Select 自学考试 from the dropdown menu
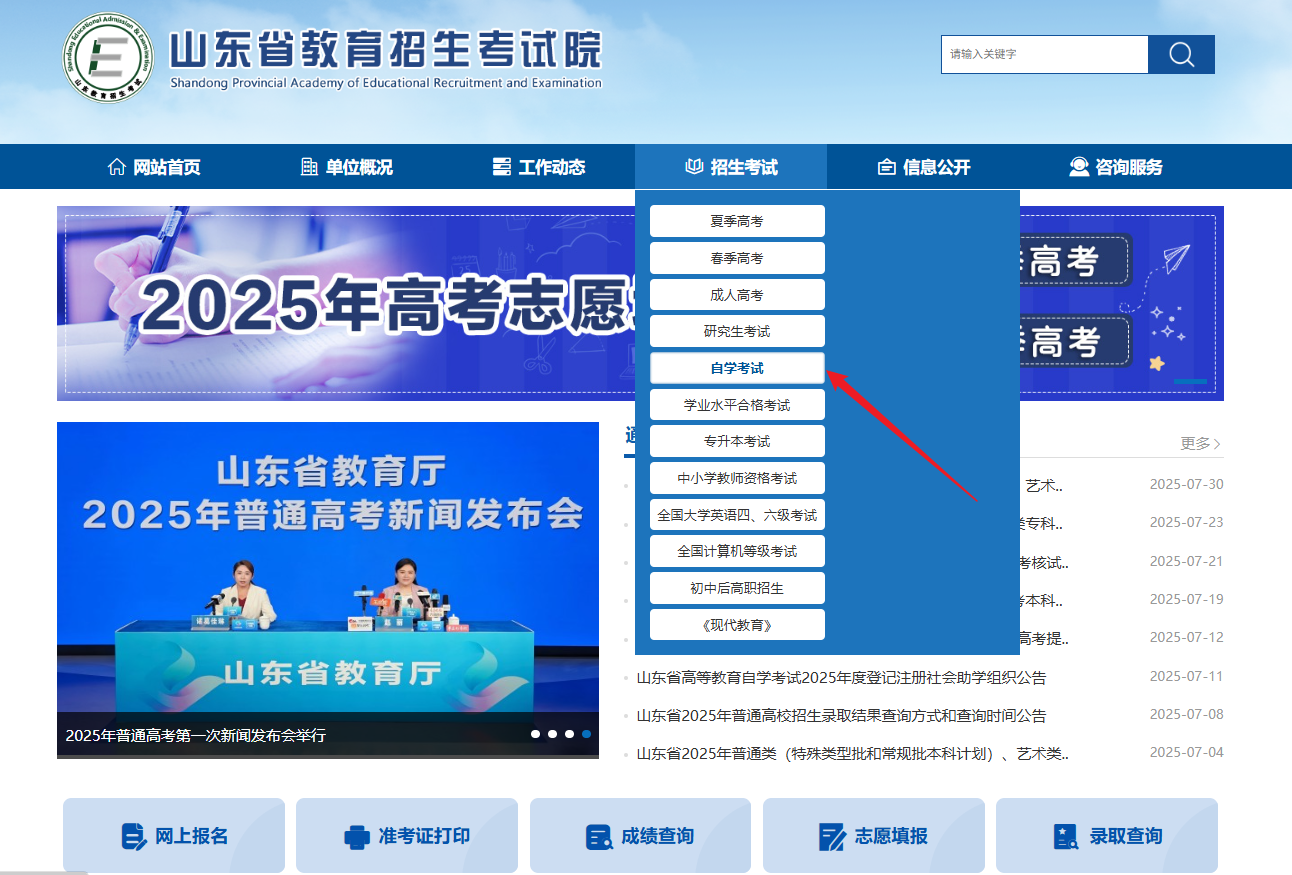 pyautogui.click(x=737, y=367)
